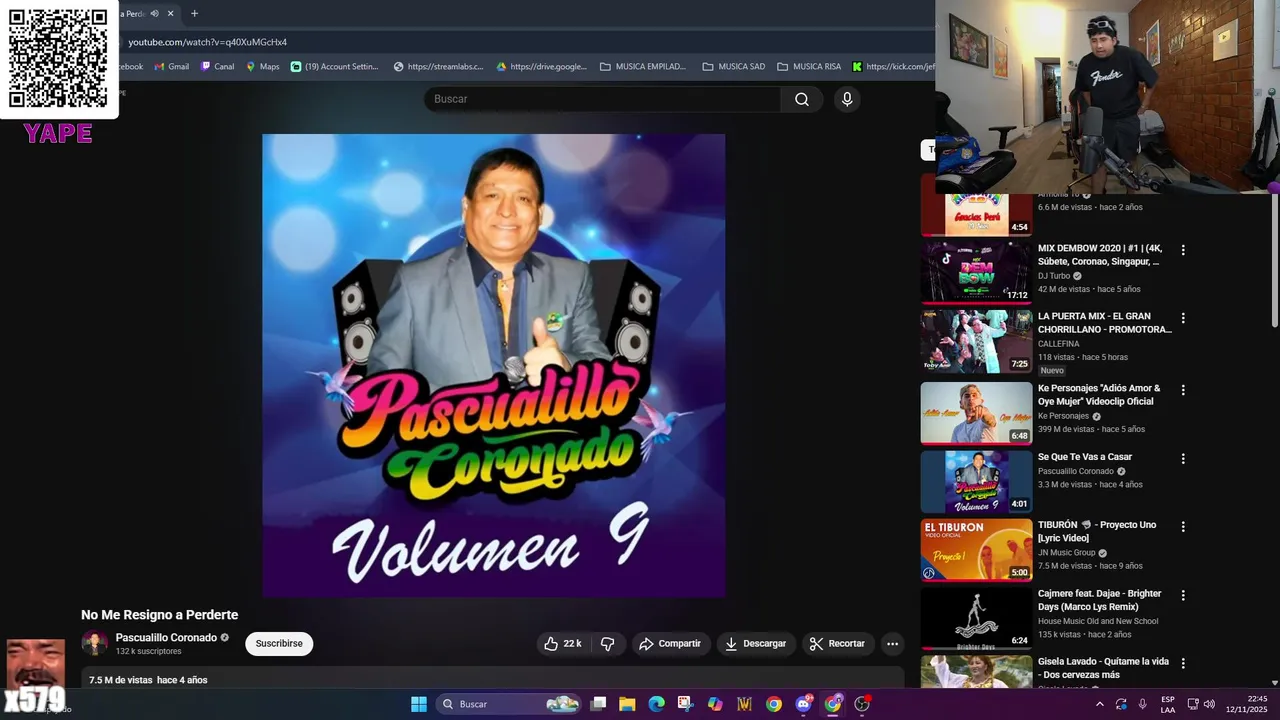Play LA PUERTA MIX thumbnail
1280x720 pixels.
(976, 341)
